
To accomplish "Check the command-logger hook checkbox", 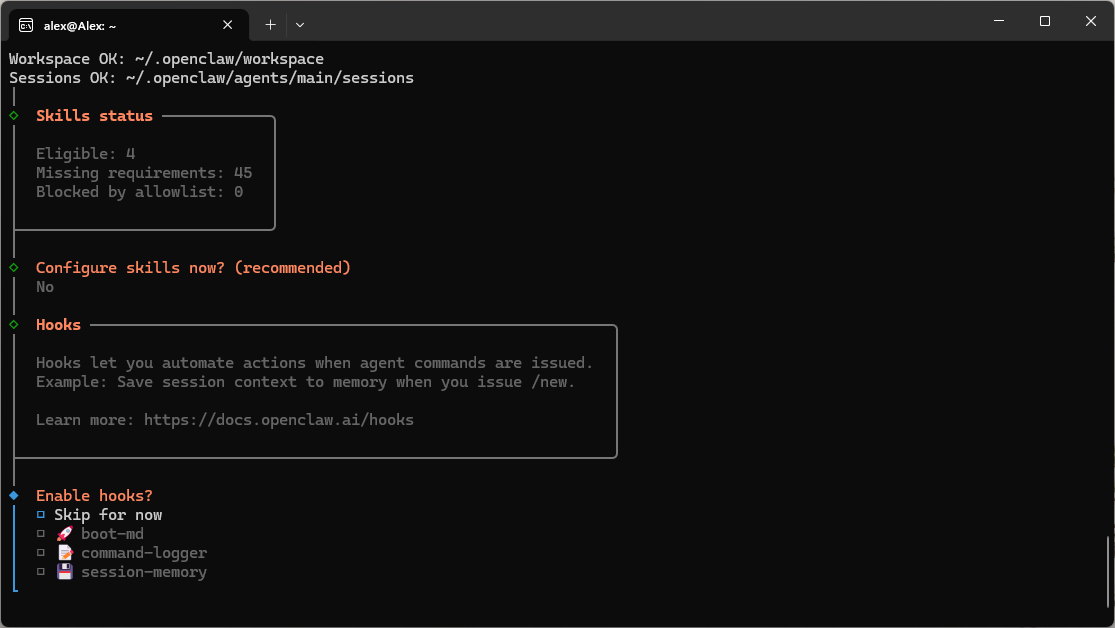I will click(41, 553).
